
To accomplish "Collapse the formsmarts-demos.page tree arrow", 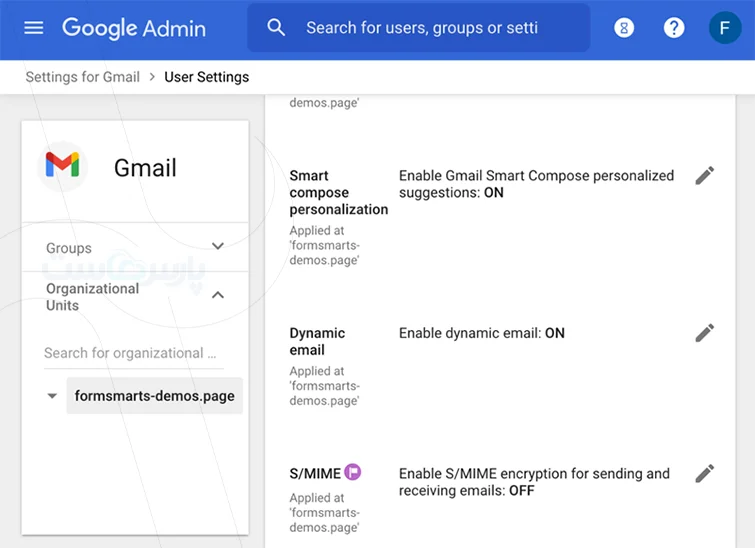I will (x=52, y=396).
